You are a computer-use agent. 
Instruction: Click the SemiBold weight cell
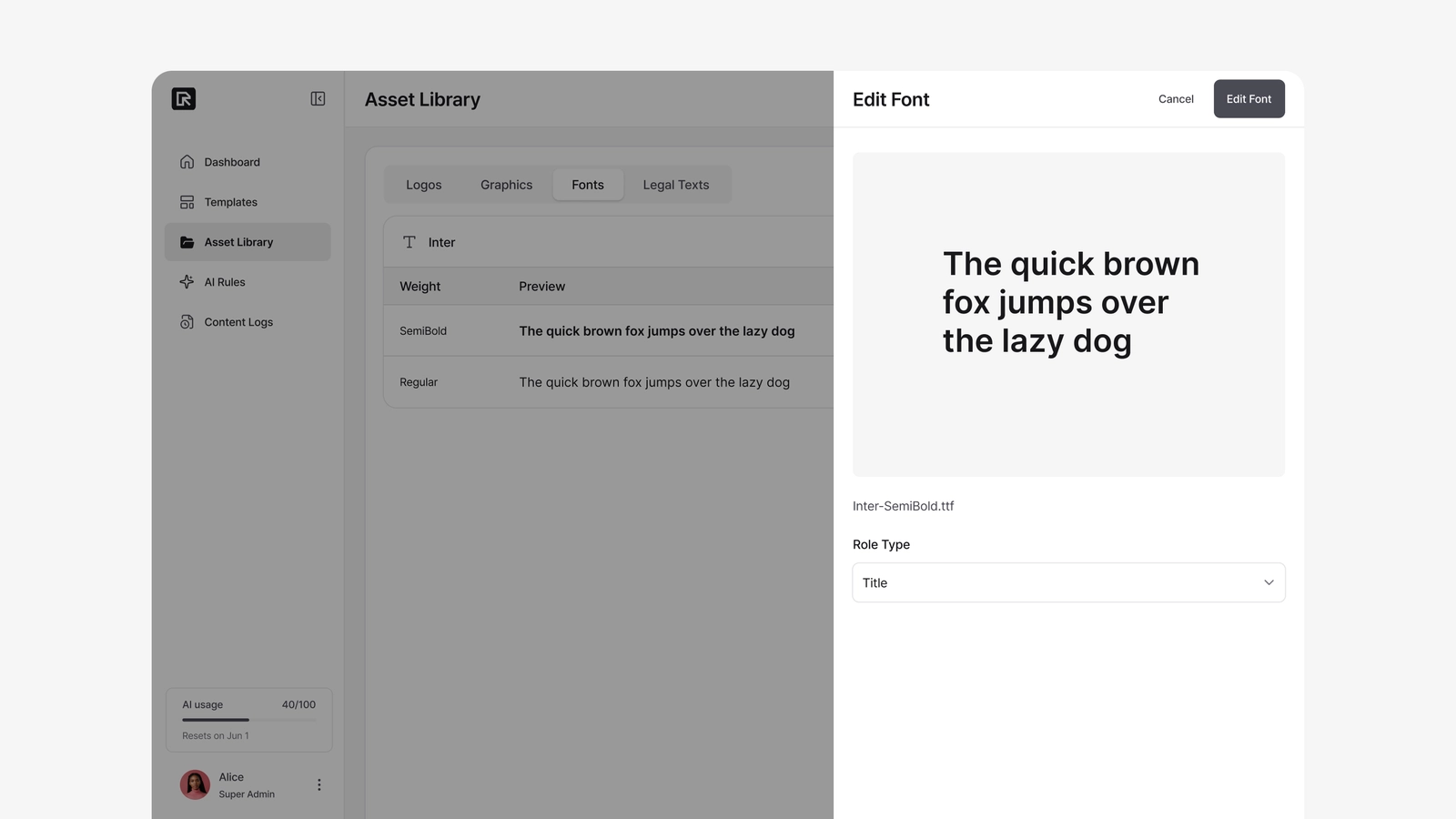point(423,331)
